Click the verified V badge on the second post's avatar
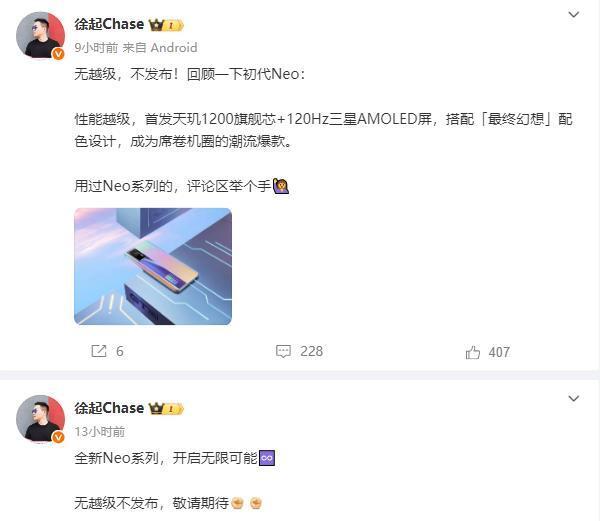600x521 pixels. [58, 437]
